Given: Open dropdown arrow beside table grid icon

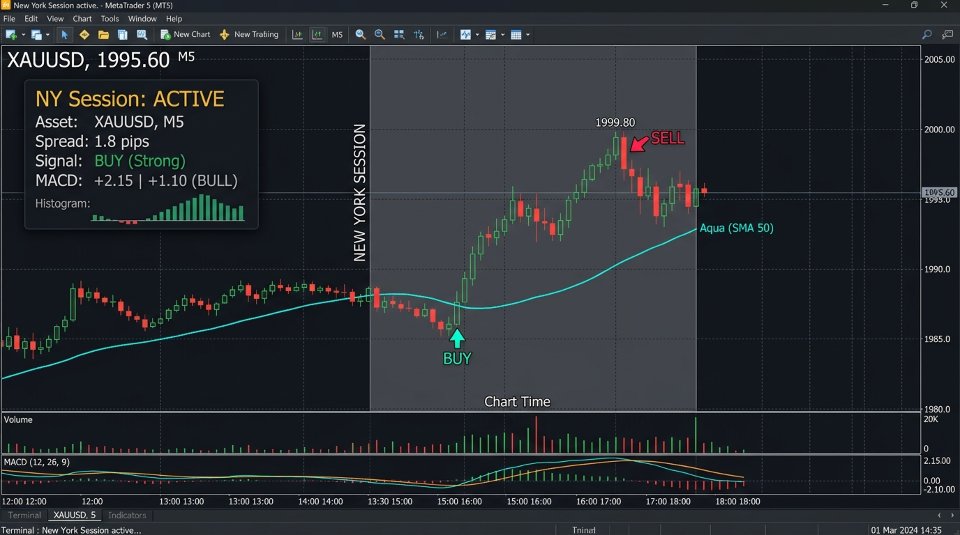Looking at the screenshot, I should (528, 35).
